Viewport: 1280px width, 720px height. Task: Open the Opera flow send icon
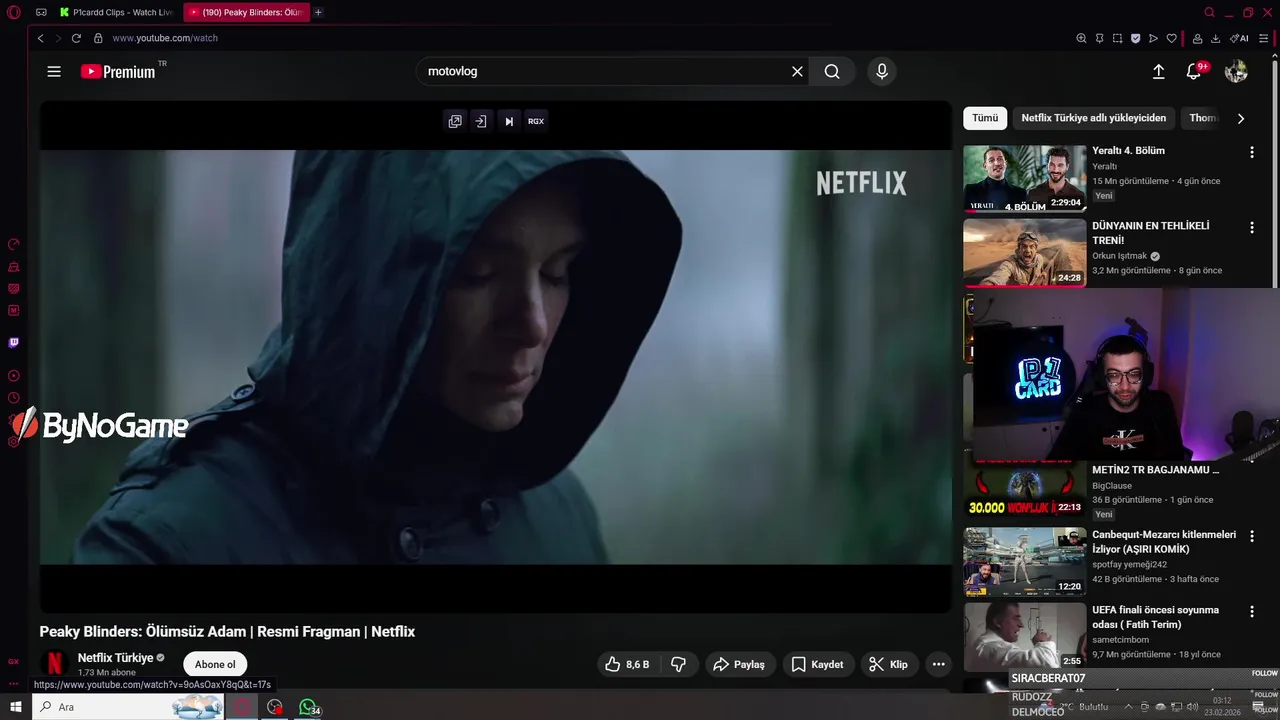(1153, 38)
